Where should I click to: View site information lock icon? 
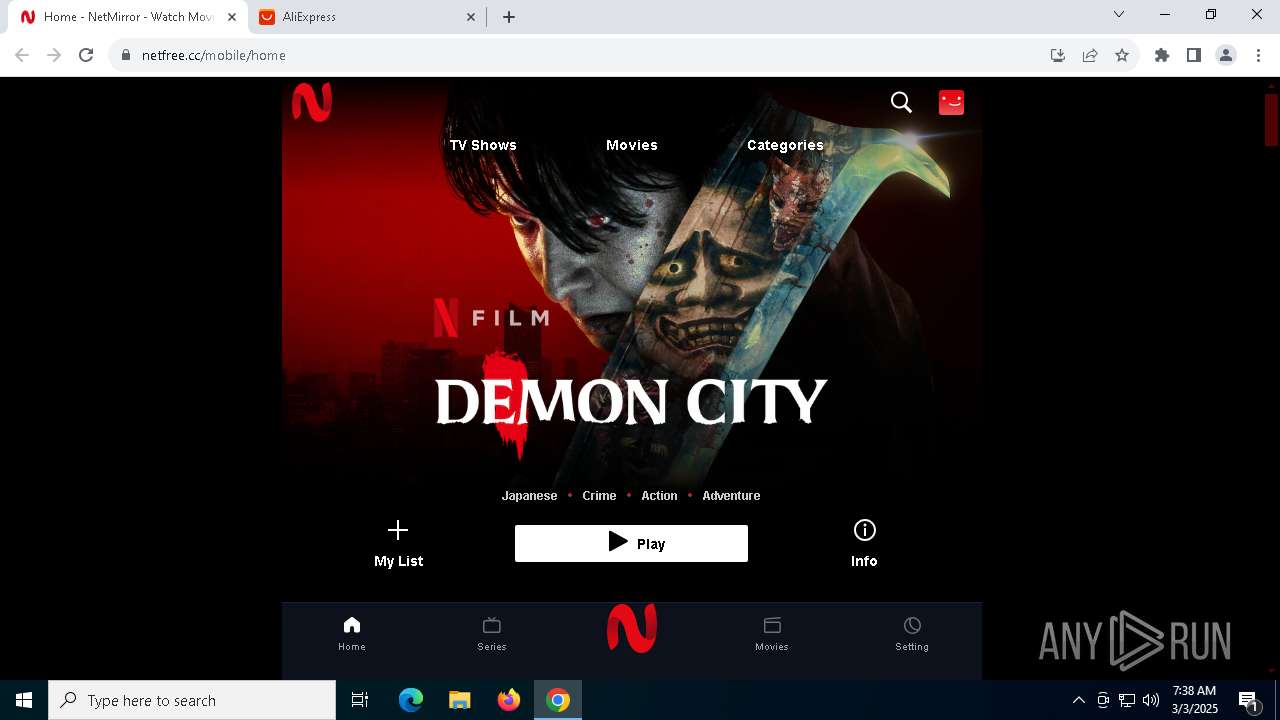(x=126, y=55)
